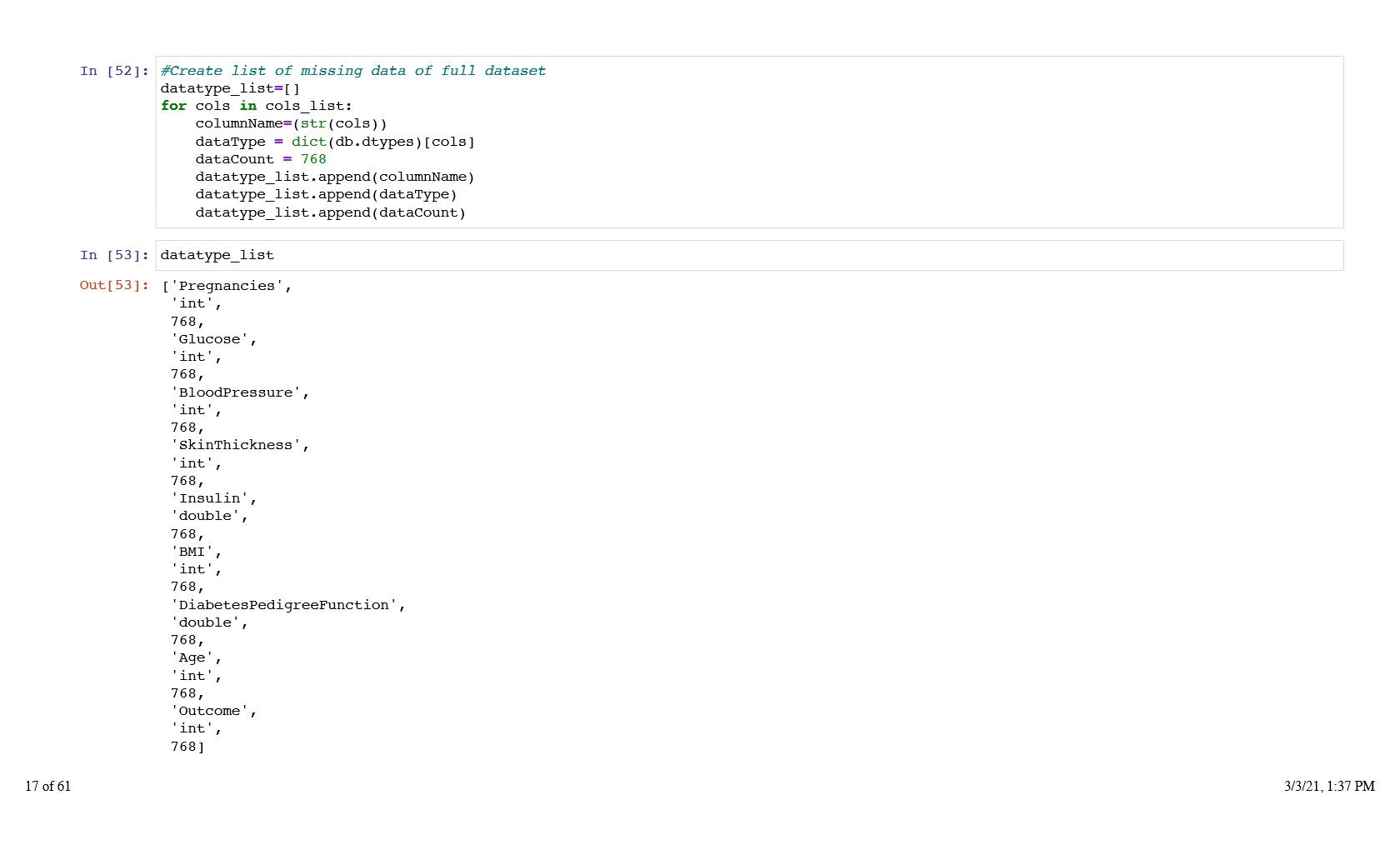Click the datatype_list.append(columnName) line
The width and height of the screenshot is (1400, 850).
click(x=334, y=177)
